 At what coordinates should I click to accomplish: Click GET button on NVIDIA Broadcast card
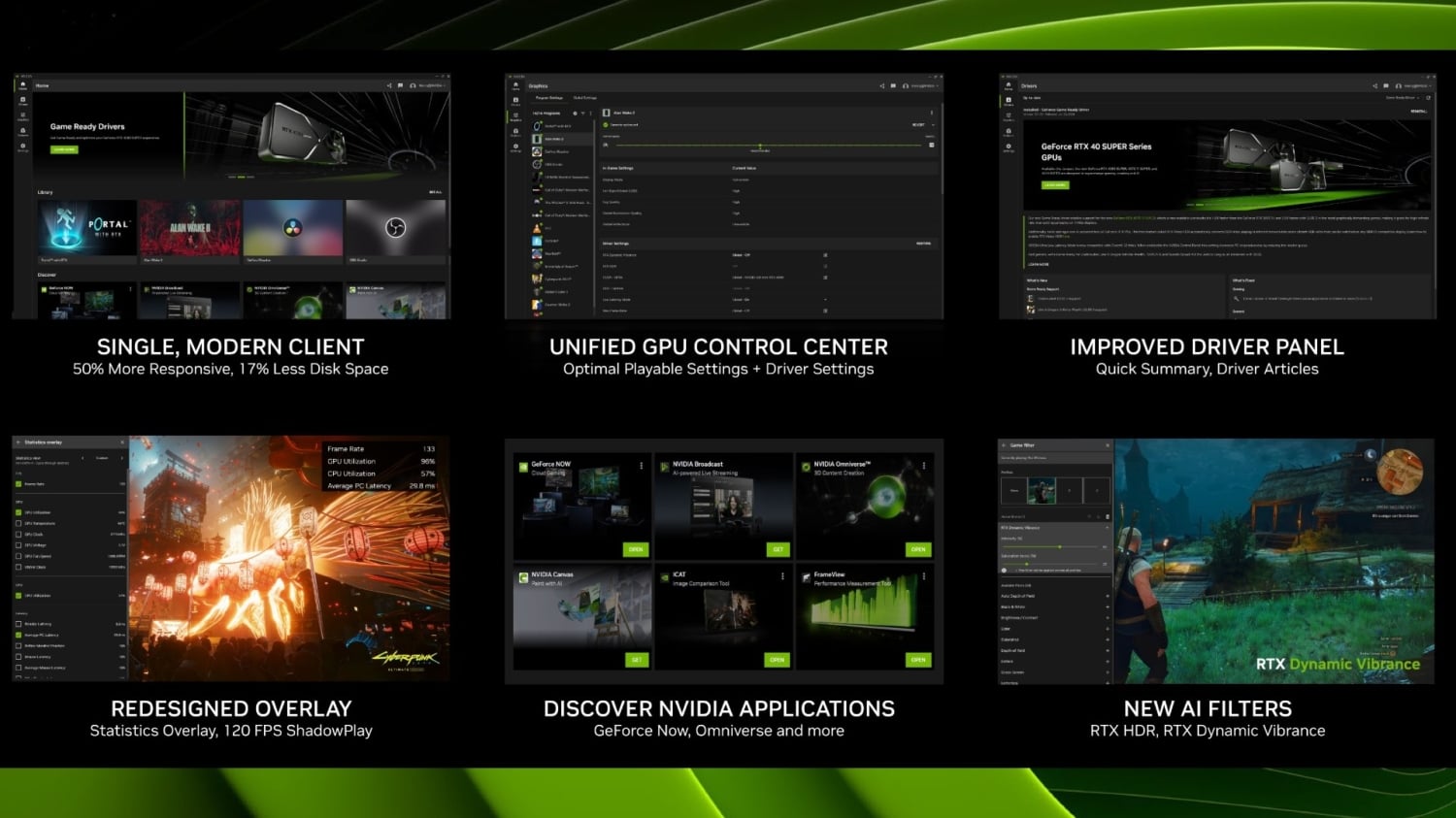tap(778, 549)
